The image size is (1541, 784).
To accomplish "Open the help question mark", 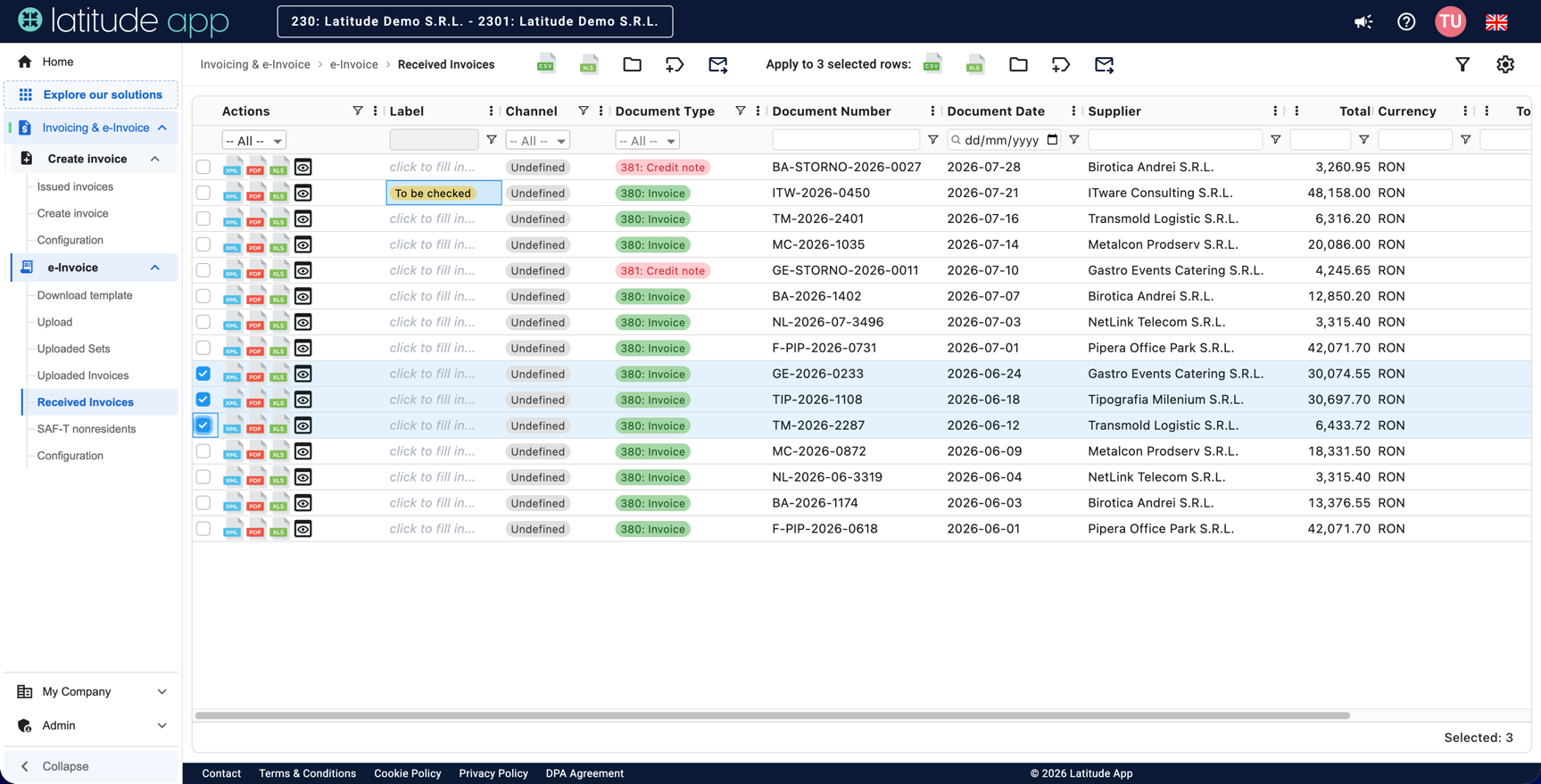I will 1406,21.
